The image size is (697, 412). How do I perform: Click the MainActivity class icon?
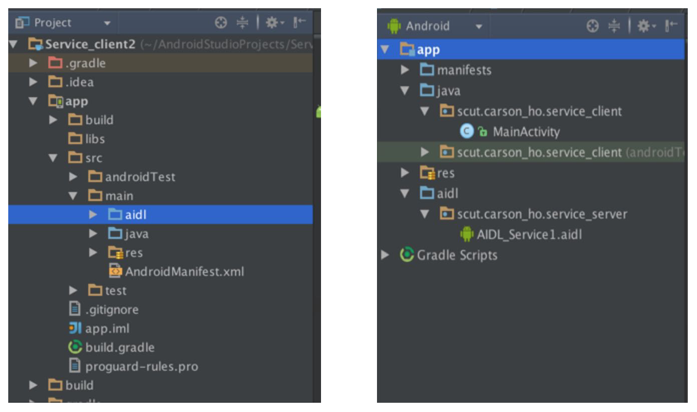pos(465,131)
